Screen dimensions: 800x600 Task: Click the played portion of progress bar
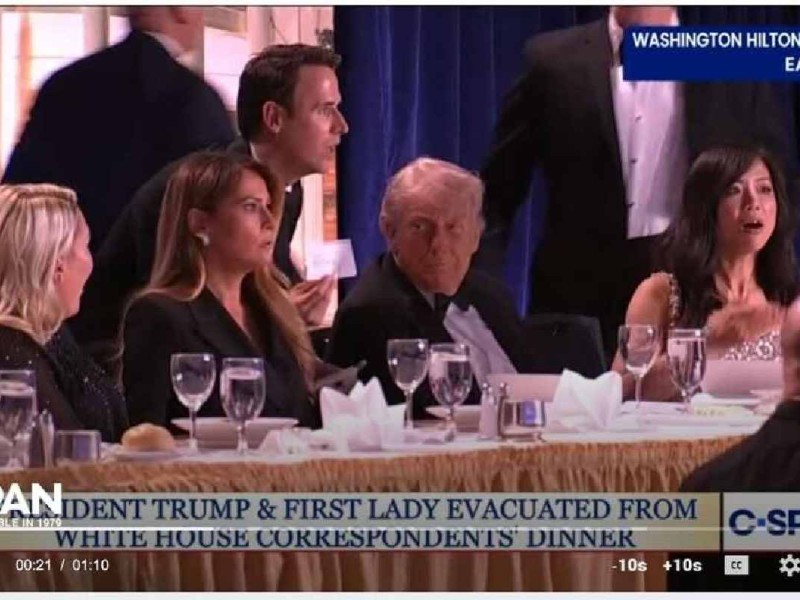(x=107, y=529)
